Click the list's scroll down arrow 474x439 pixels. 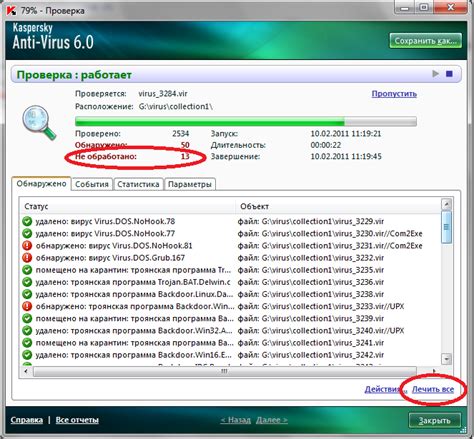(x=446, y=359)
